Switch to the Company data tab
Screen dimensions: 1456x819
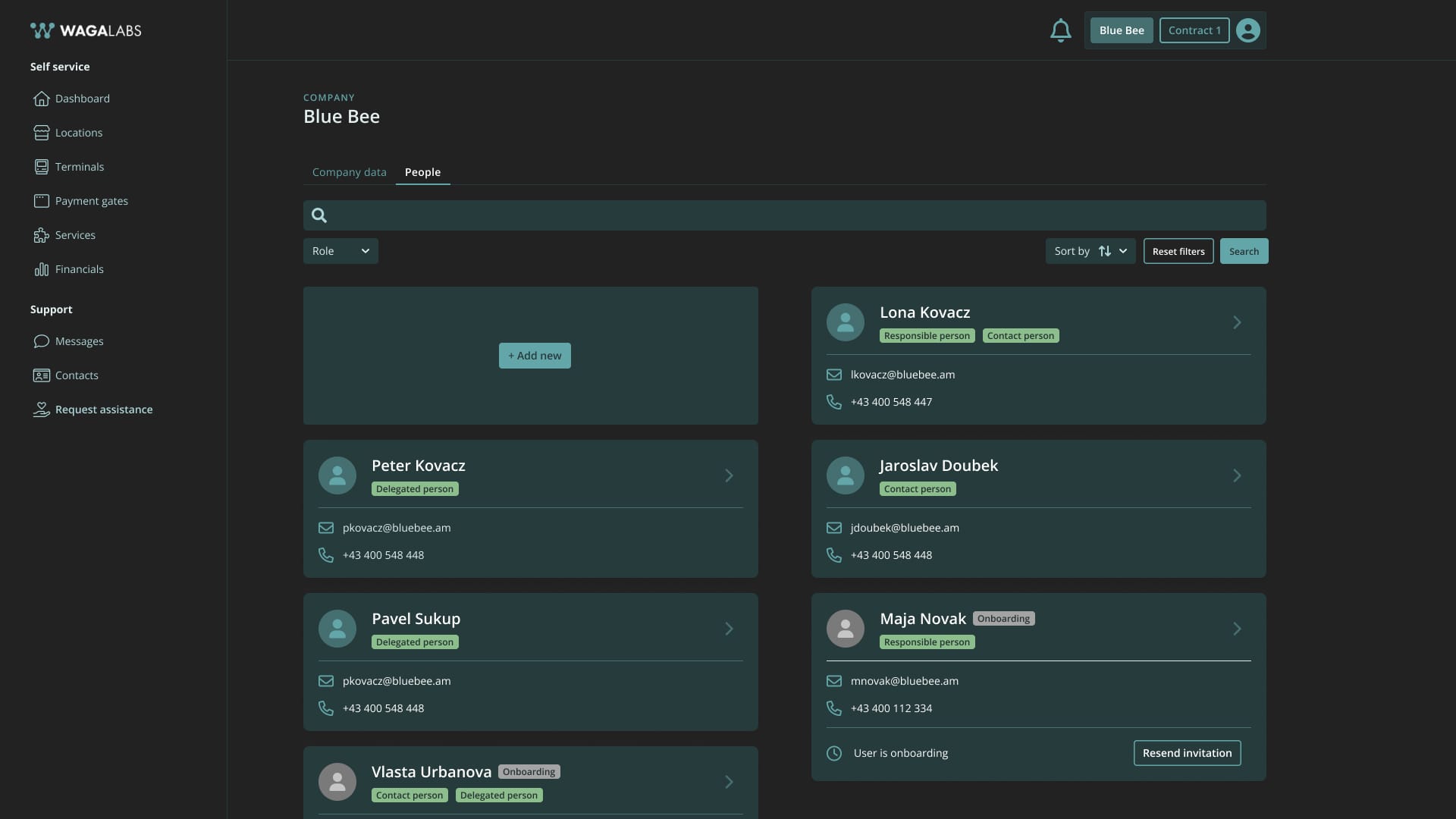(x=349, y=172)
